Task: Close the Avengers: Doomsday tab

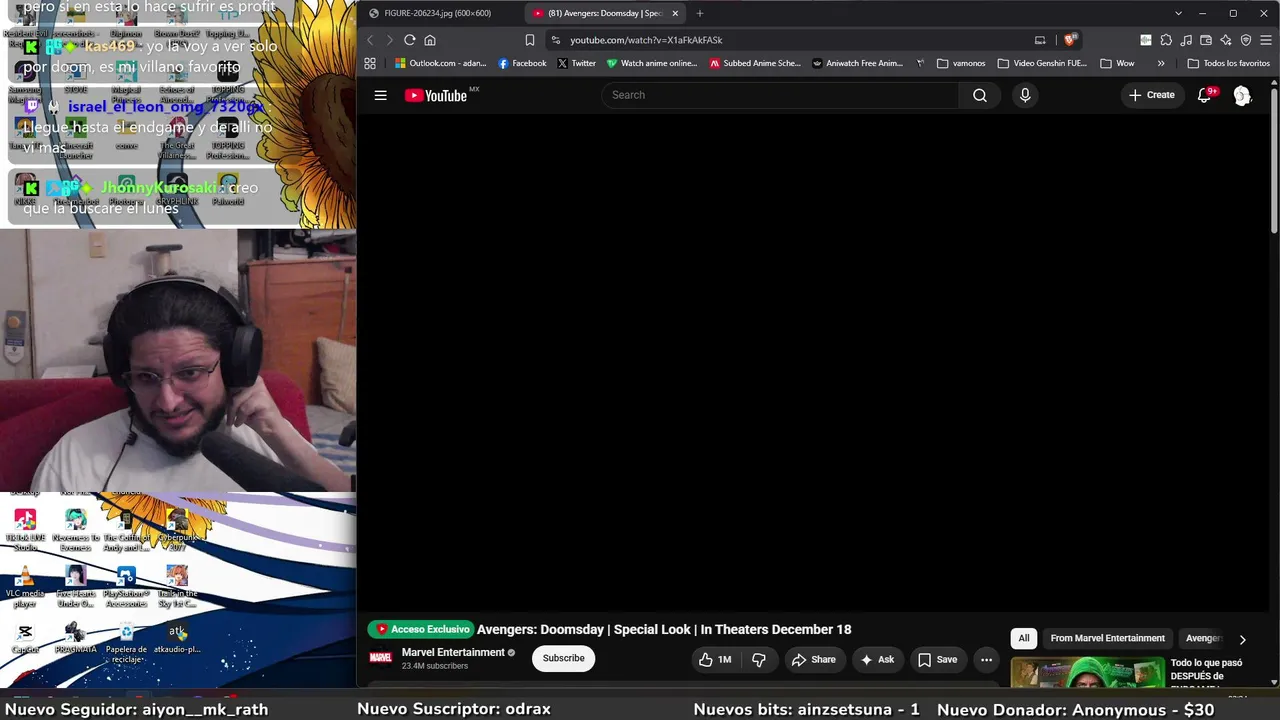Action: tap(675, 13)
